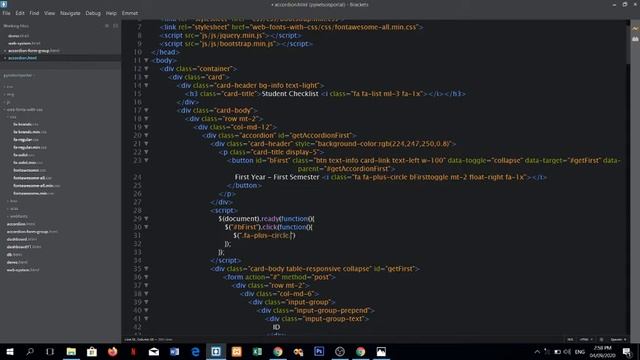
Task: Collapse document.ready fold on line 29
Action: [147, 219]
